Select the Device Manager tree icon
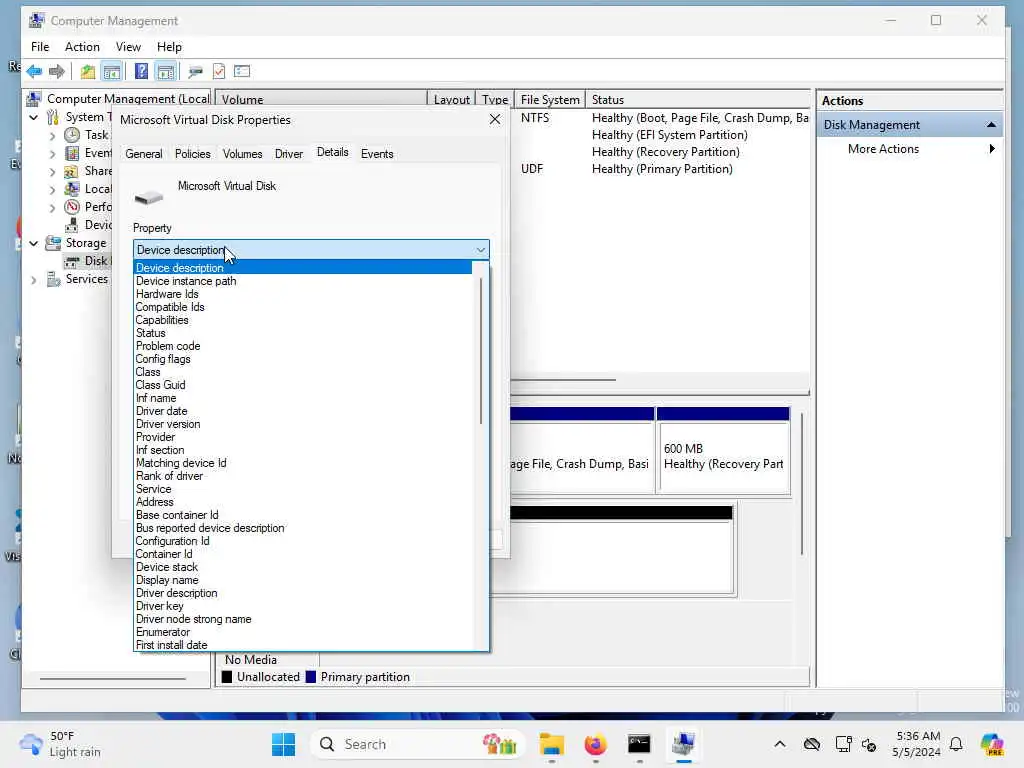Image resolution: width=1024 pixels, height=768 pixels. tap(72, 225)
